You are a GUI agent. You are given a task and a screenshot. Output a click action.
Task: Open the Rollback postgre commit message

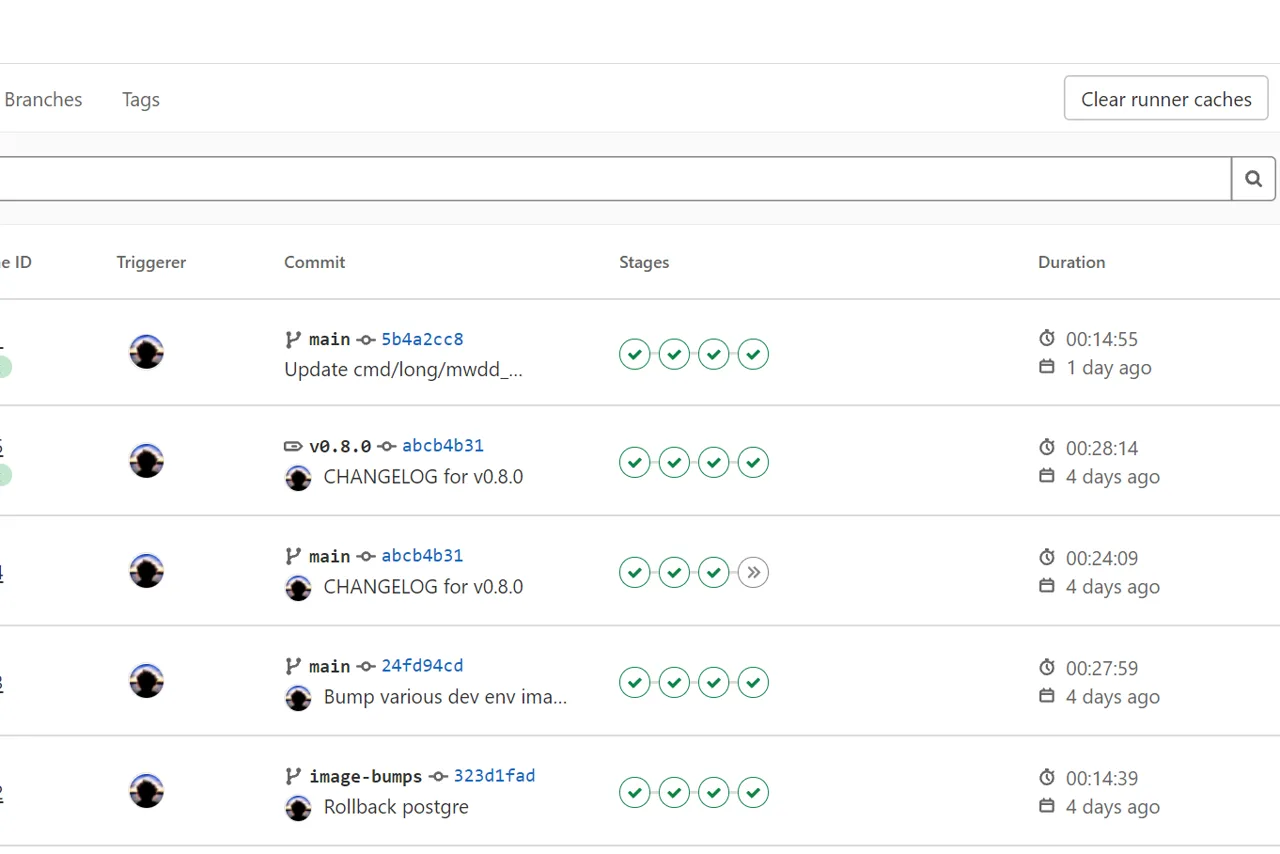396,807
